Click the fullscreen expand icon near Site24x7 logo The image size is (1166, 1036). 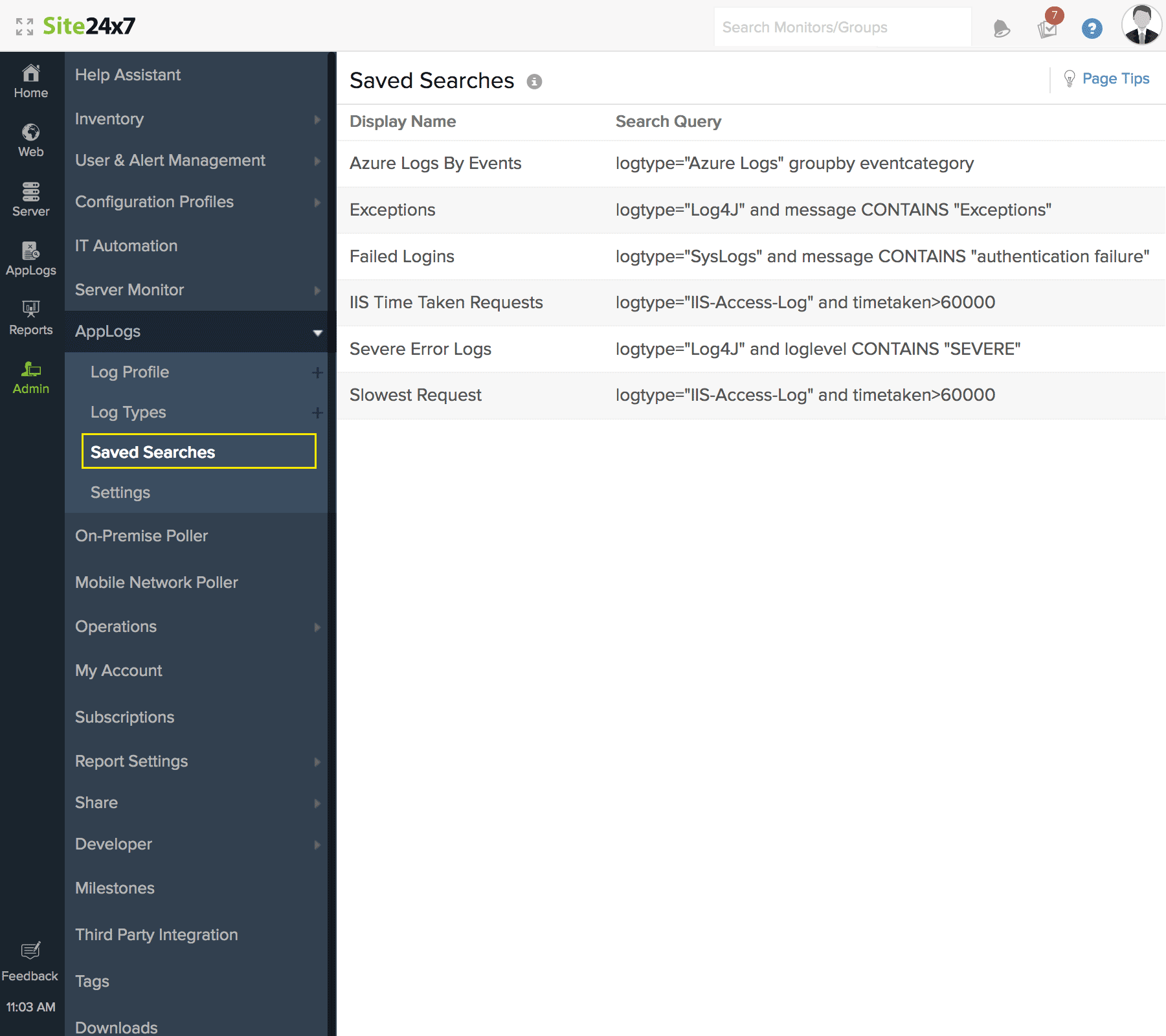coord(26,27)
